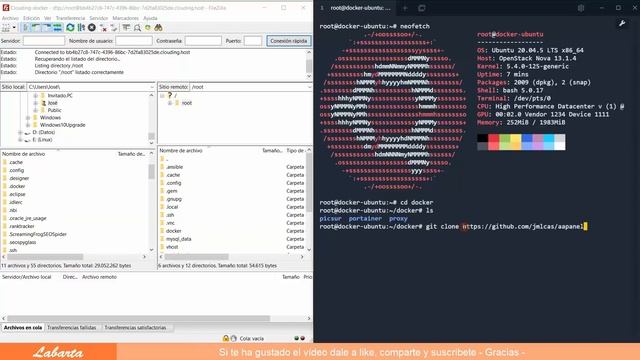This screenshot has height=360, width=640.
Task: Toggle the local directory tree display
Action: coord(36,28)
